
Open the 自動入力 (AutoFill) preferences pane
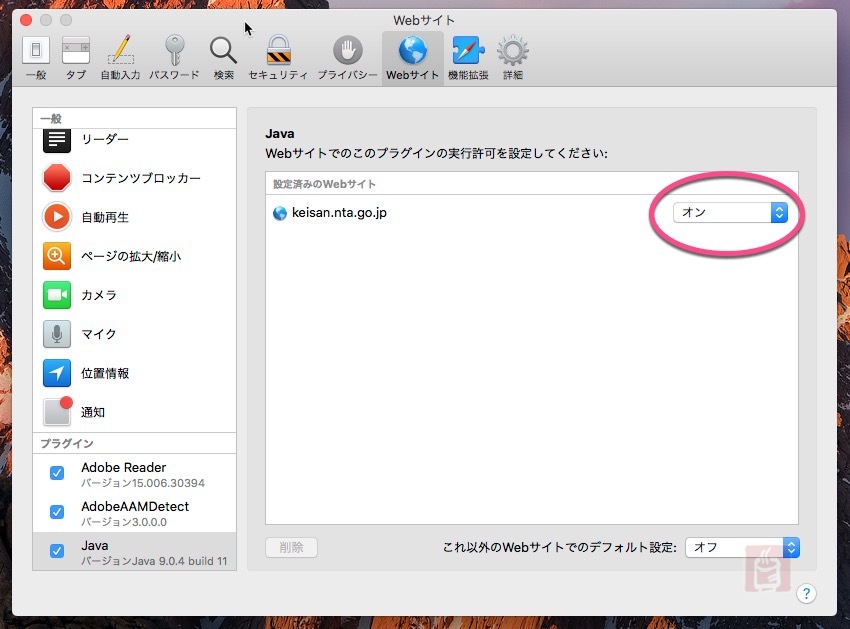pos(120,58)
